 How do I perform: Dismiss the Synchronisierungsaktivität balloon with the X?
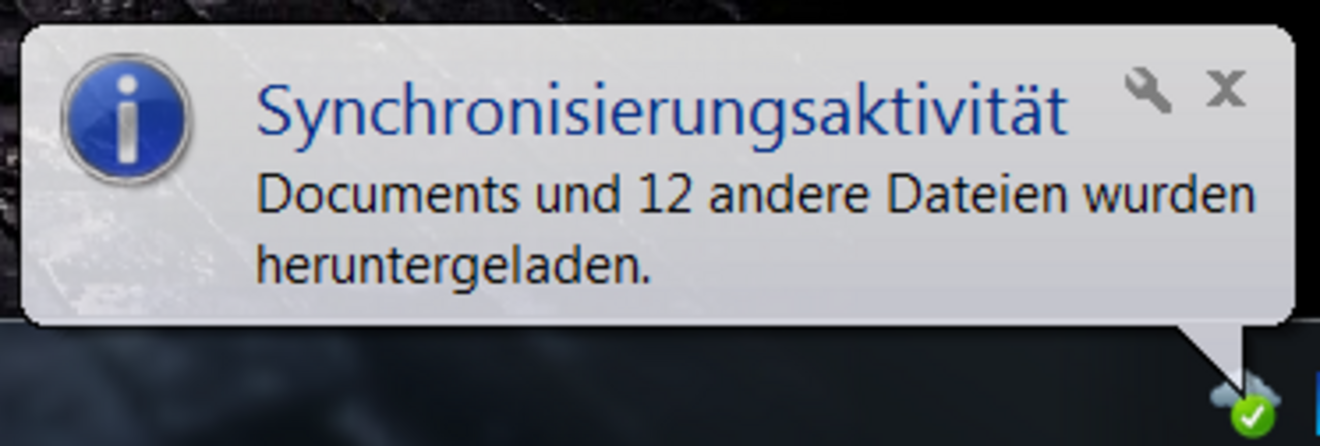click(1225, 89)
